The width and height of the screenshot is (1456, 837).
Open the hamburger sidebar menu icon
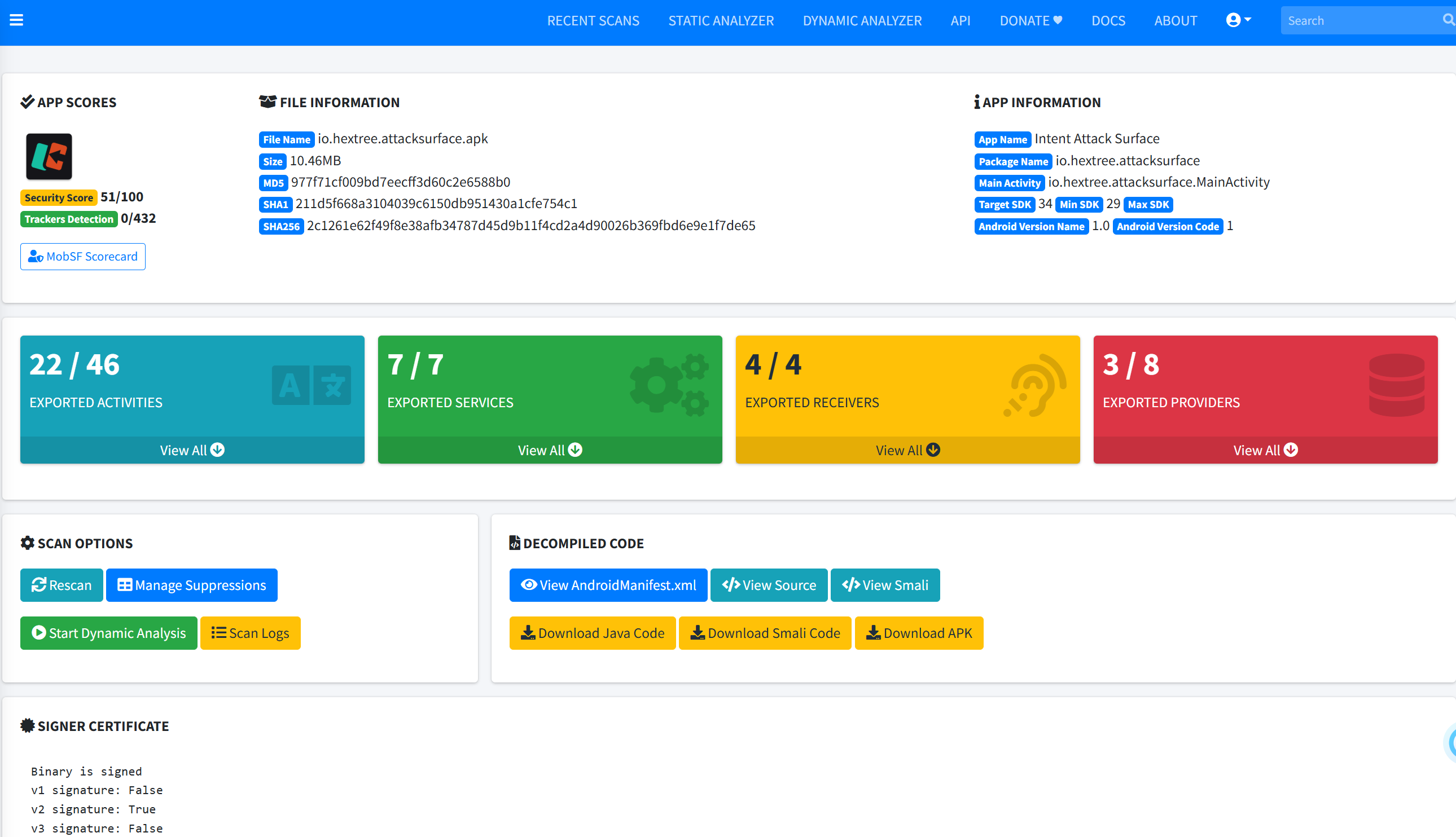16,20
